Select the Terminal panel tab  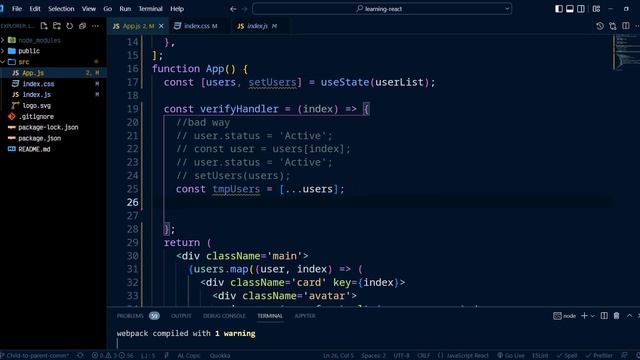click(x=270, y=316)
